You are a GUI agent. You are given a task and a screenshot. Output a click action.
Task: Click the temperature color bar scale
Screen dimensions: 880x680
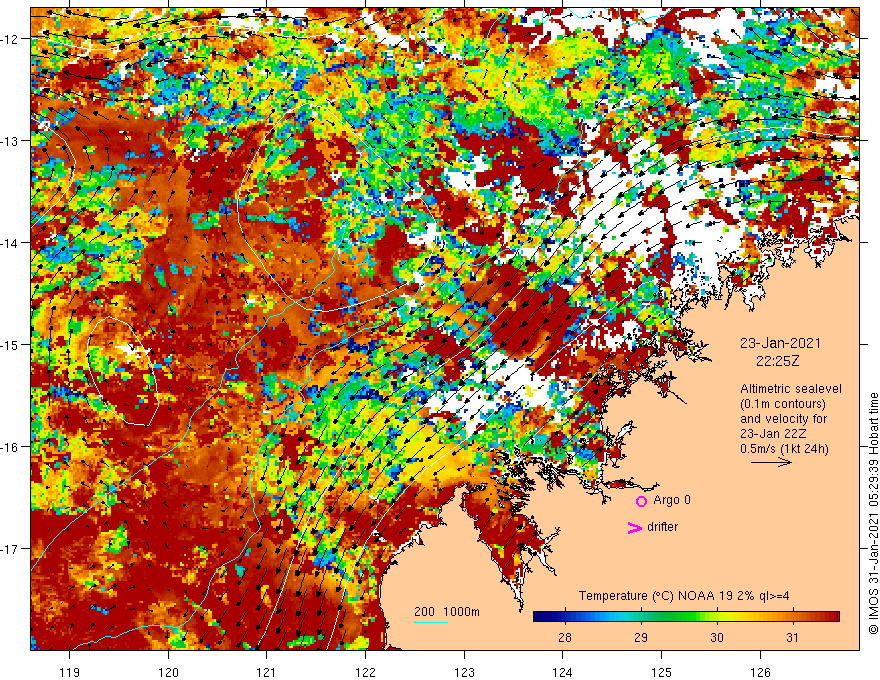tap(686, 617)
